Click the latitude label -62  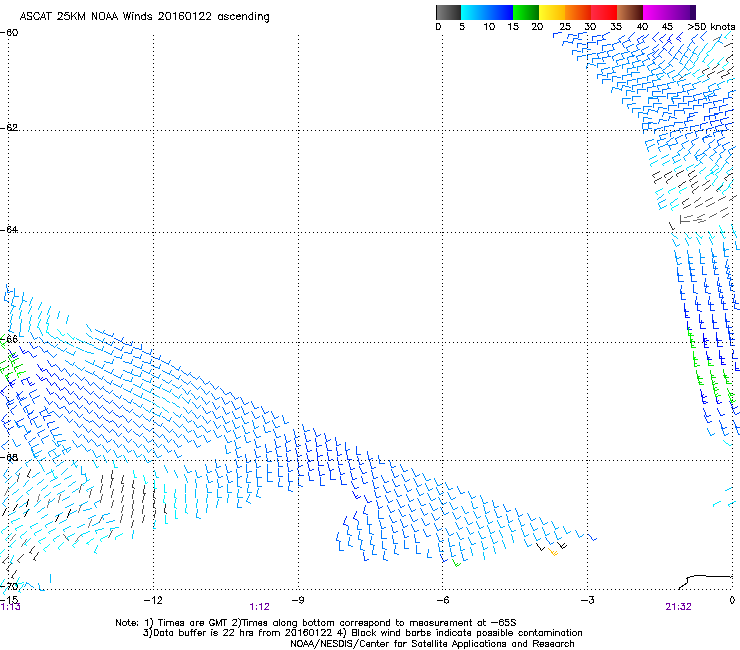(x=9, y=127)
